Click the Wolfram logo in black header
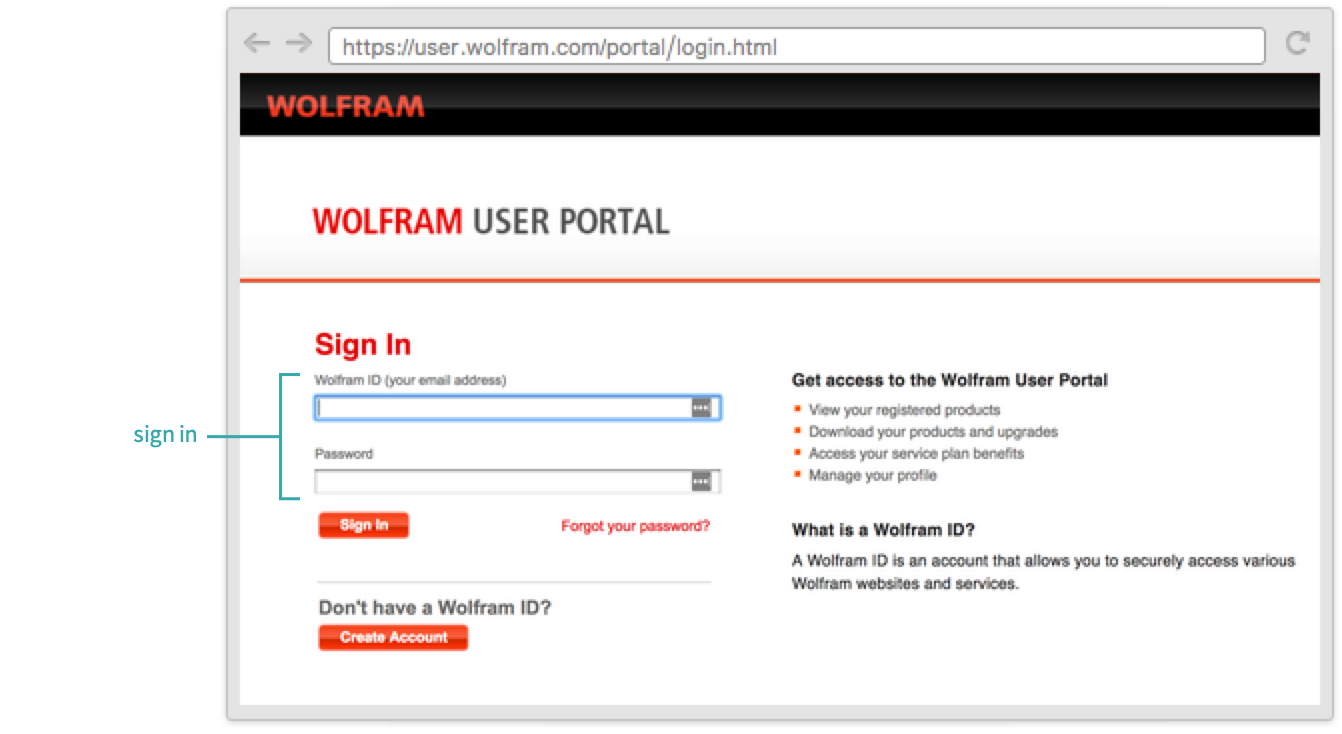This screenshot has height=734, width=1342. point(345,106)
